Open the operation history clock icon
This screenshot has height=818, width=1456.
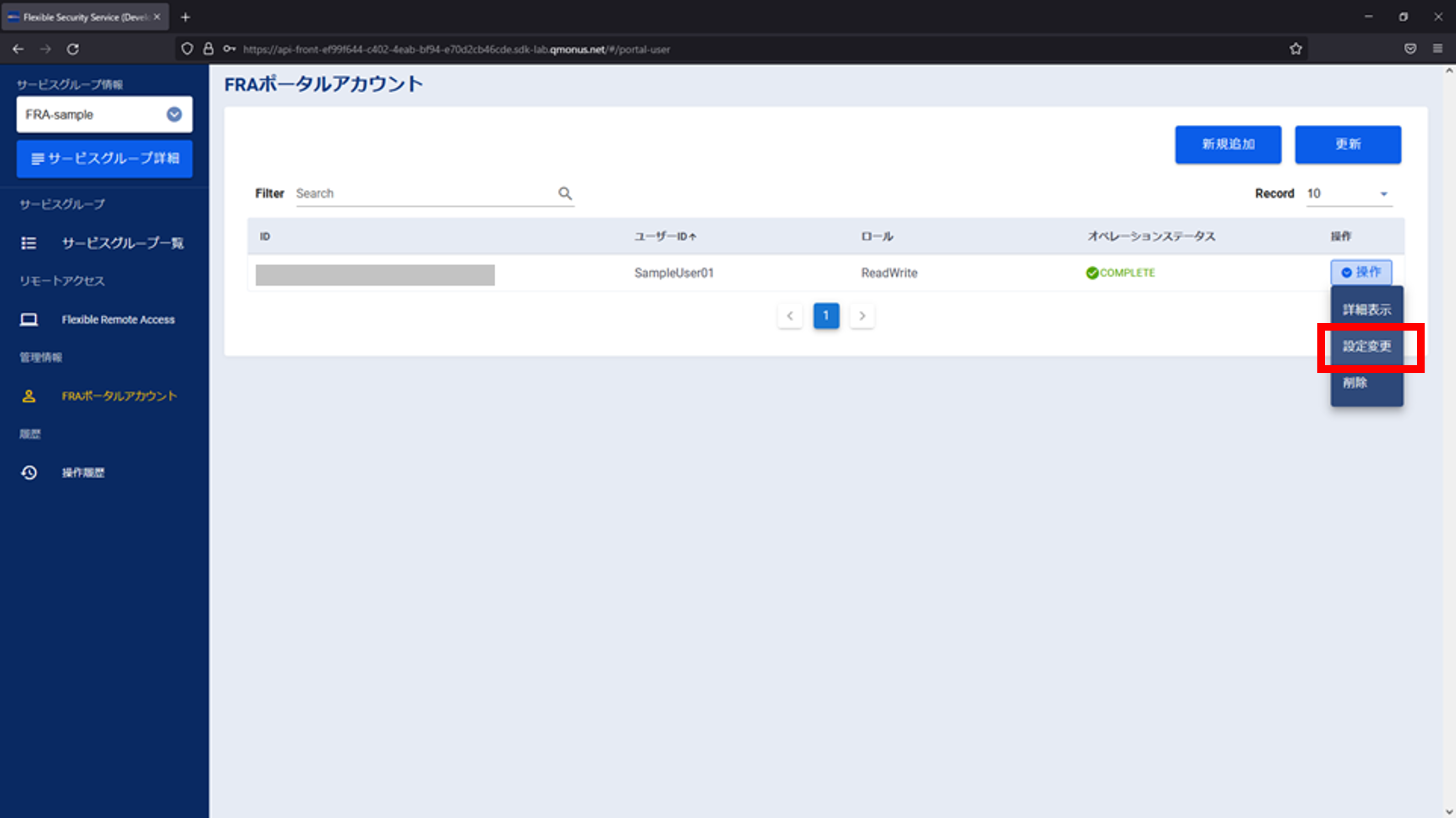click(29, 473)
